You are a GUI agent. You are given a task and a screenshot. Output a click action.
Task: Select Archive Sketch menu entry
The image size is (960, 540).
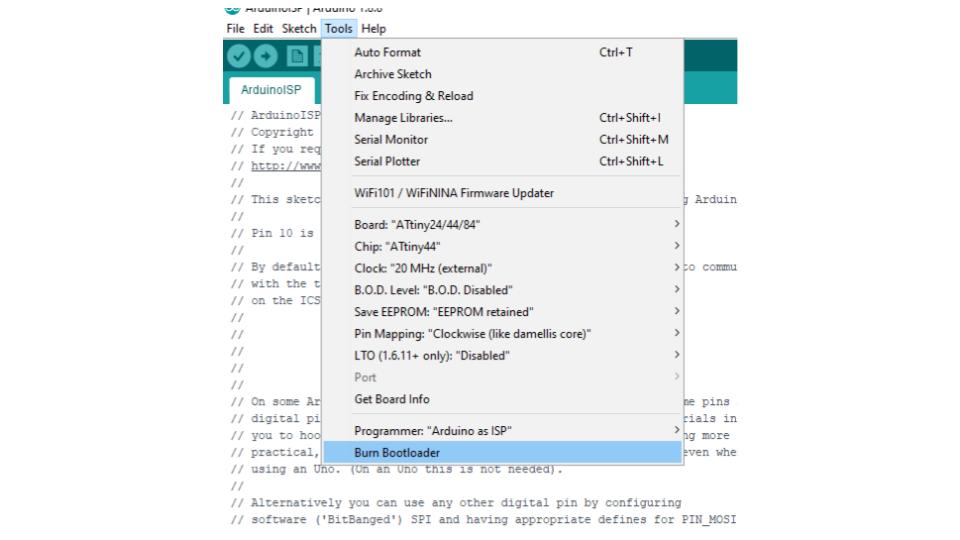(502, 74)
